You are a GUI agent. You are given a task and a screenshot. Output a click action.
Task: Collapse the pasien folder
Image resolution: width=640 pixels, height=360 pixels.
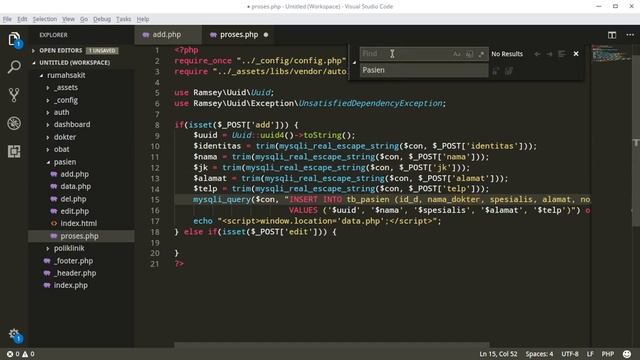pos(65,162)
